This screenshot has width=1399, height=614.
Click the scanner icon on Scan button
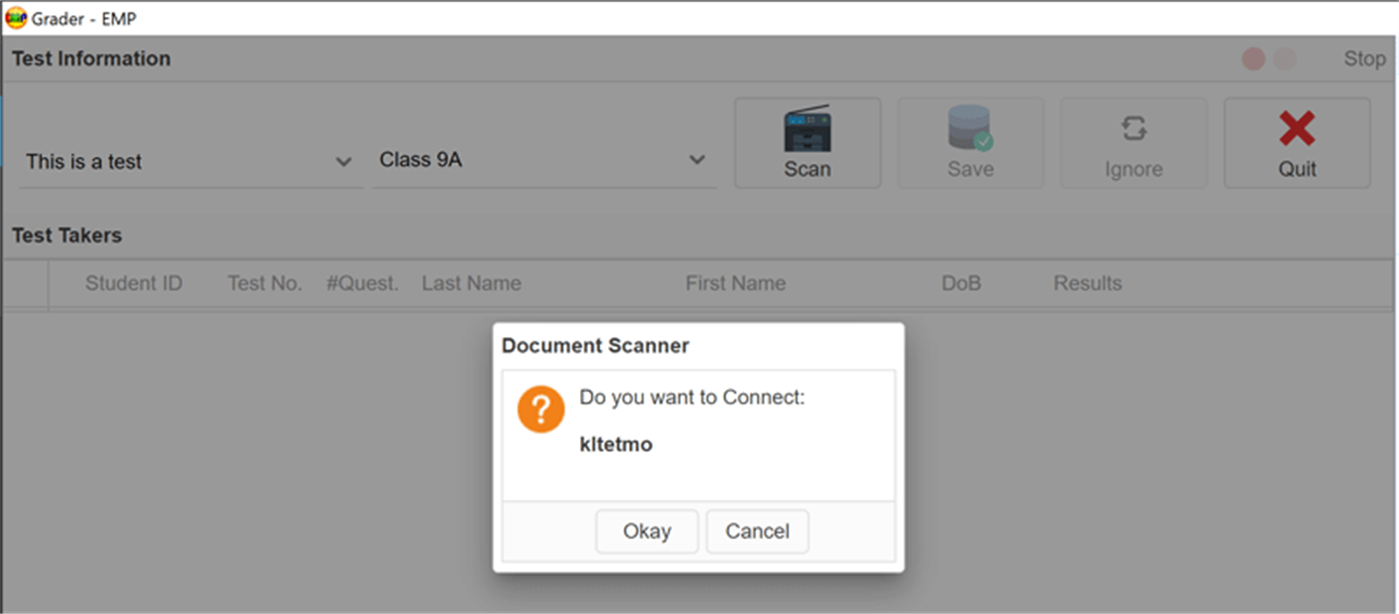tap(807, 129)
